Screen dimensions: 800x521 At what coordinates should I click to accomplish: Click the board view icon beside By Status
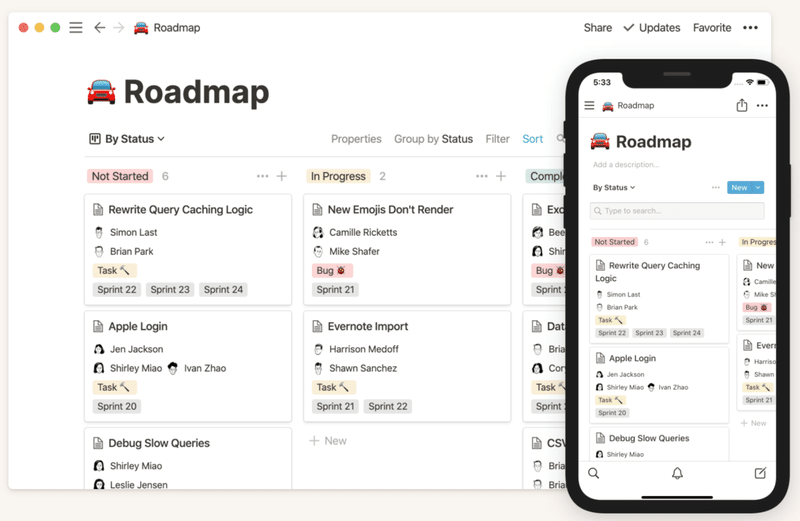[95, 139]
